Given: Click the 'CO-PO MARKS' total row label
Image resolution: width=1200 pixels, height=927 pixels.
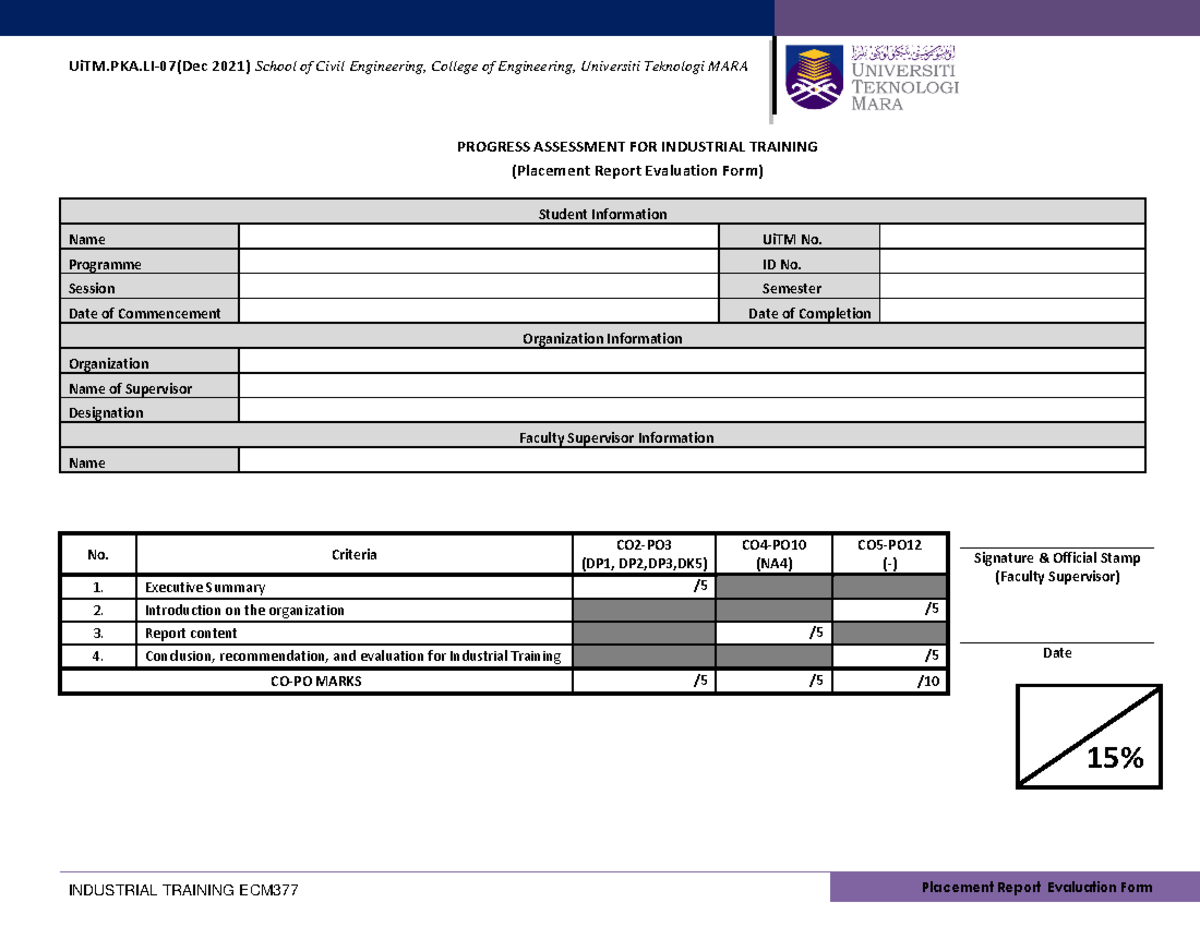Looking at the screenshot, I should [316, 681].
